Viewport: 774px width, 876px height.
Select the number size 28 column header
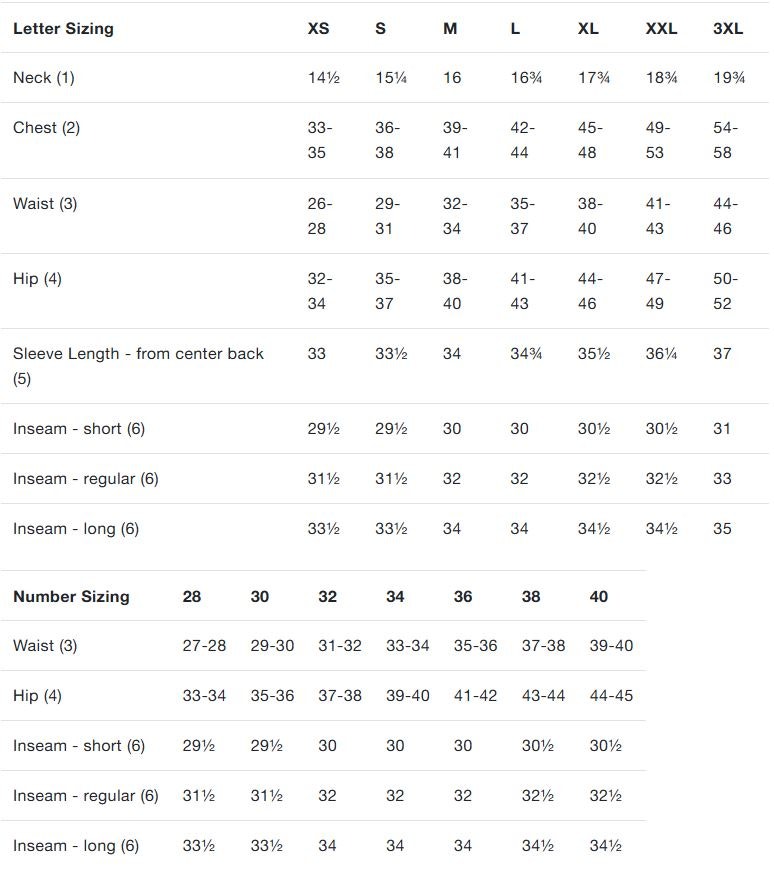(192, 597)
